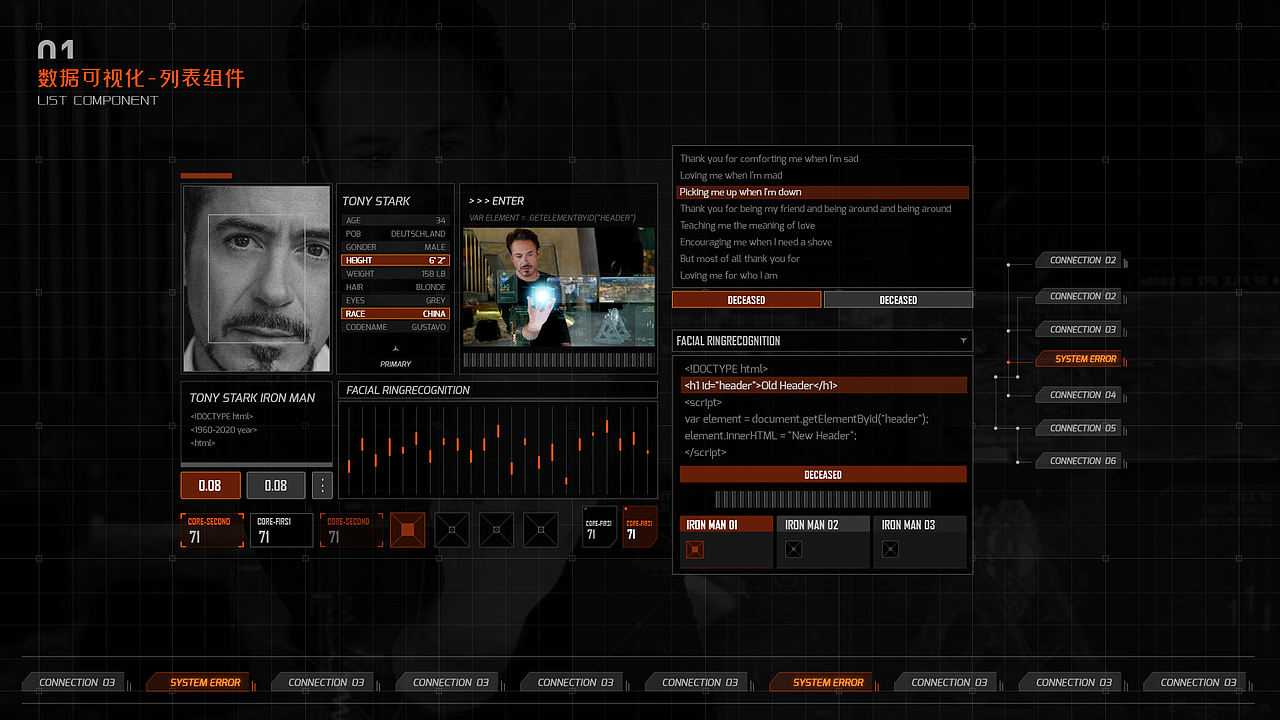Click the square icon under IRON MAN 03
The width and height of the screenshot is (1280, 720).
(x=890, y=549)
